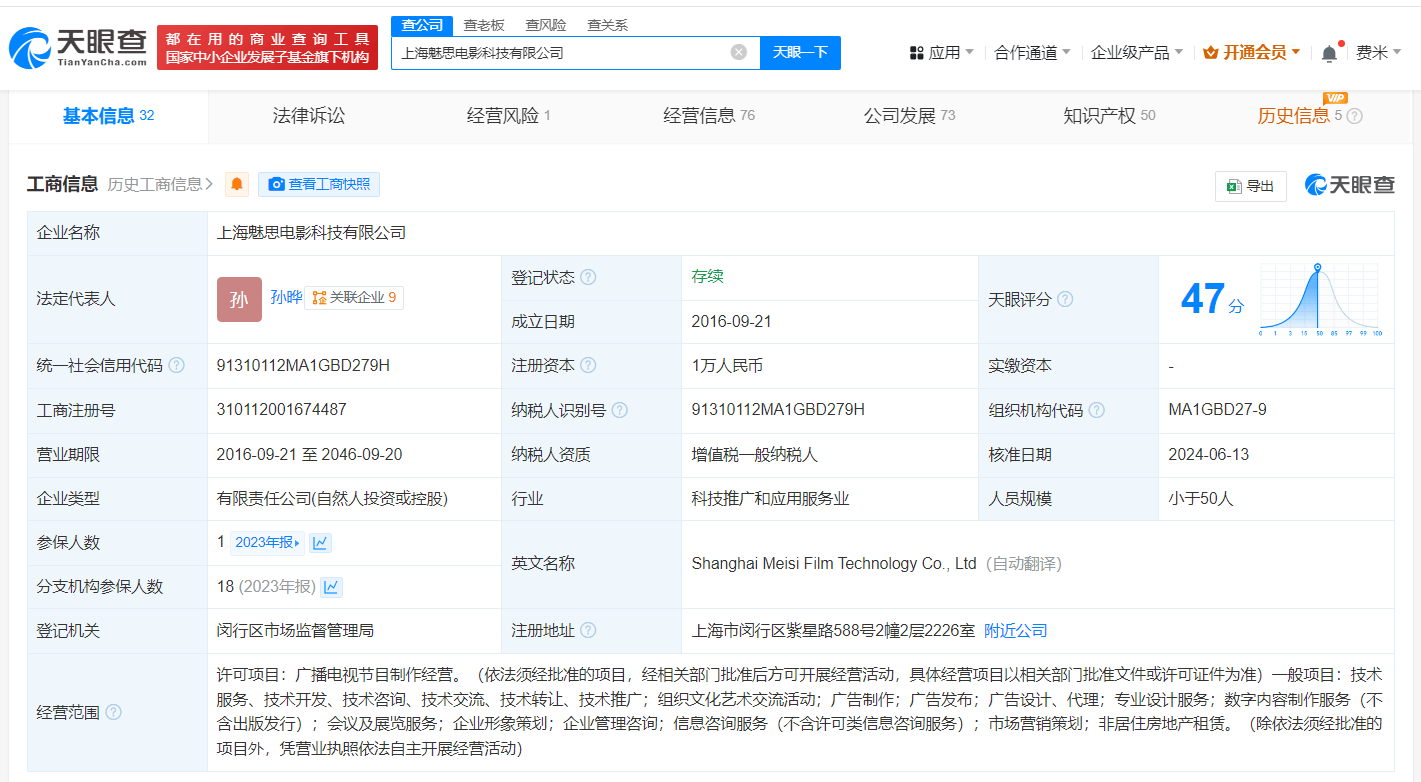Click help icon next to 登记状态
Image resolution: width=1421 pixels, height=782 pixels.
[x=588, y=277]
